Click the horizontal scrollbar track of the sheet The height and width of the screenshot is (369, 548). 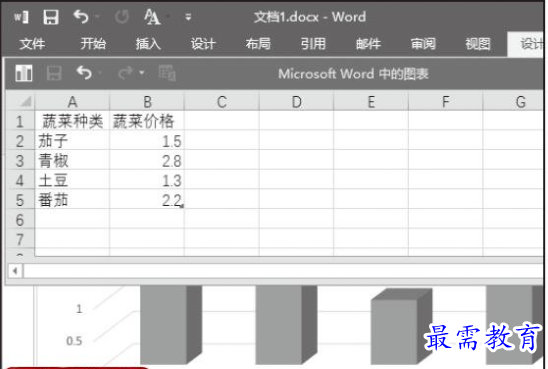click(283, 271)
